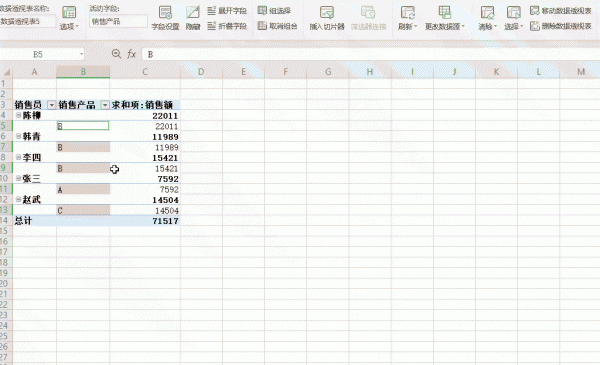The width and height of the screenshot is (600, 365).
Task: Collapse the 陈柳 row group in row 4
Action: [x=18, y=115]
